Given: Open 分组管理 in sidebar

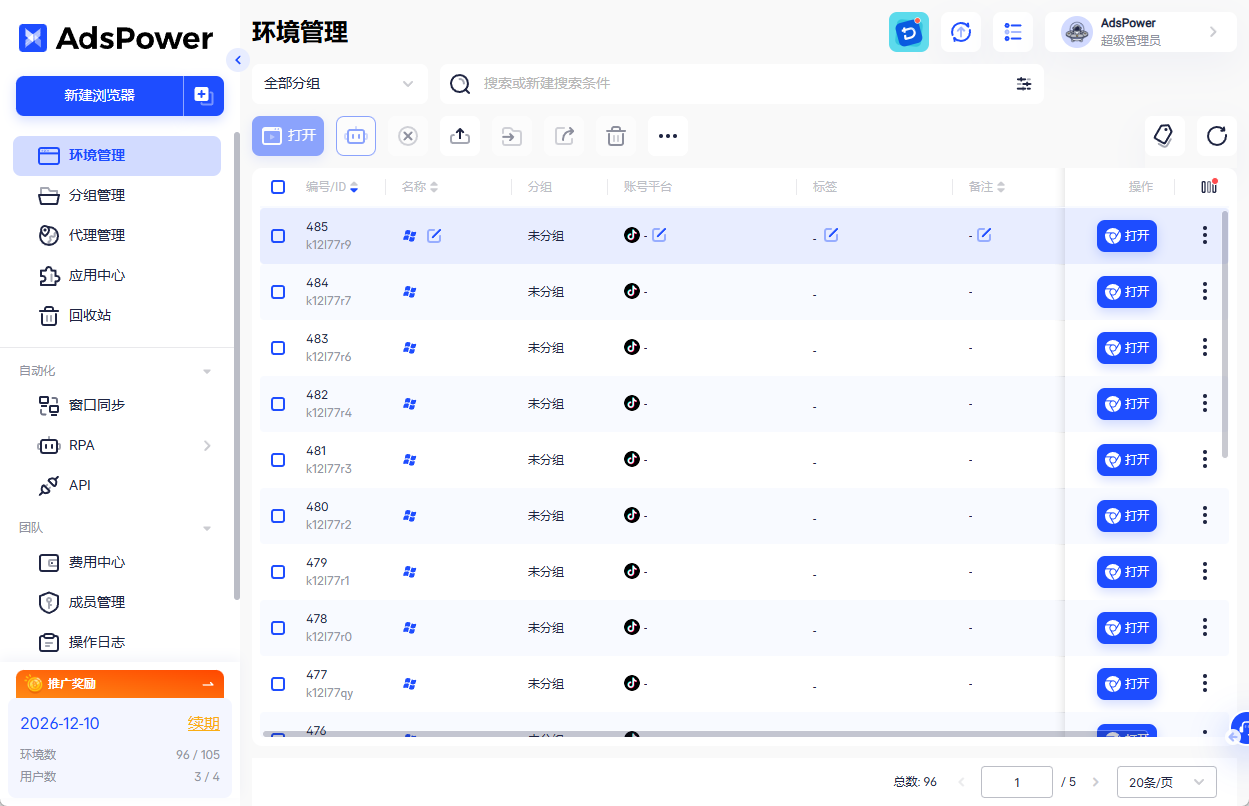Looking at the screenshot, I should pyautogui.click(x=117, y=196).
